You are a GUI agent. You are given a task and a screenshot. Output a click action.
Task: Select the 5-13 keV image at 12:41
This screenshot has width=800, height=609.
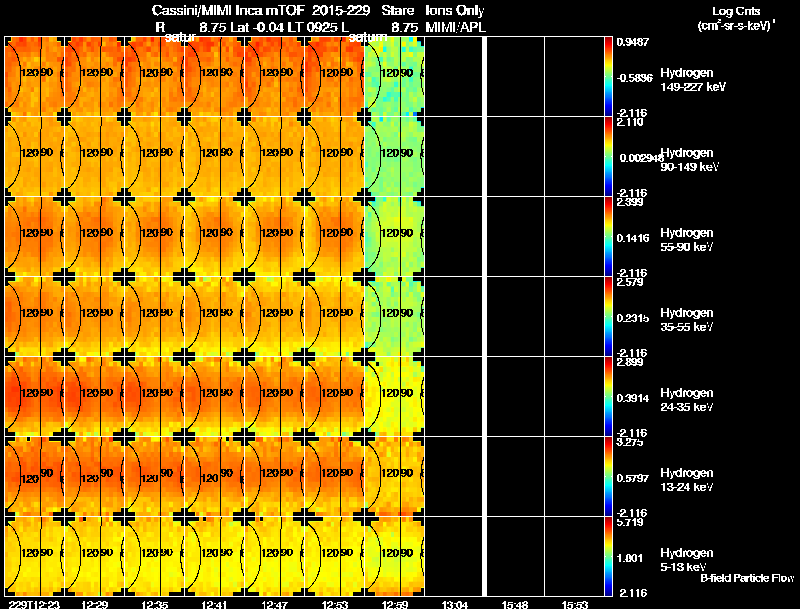tap(214, 556)
